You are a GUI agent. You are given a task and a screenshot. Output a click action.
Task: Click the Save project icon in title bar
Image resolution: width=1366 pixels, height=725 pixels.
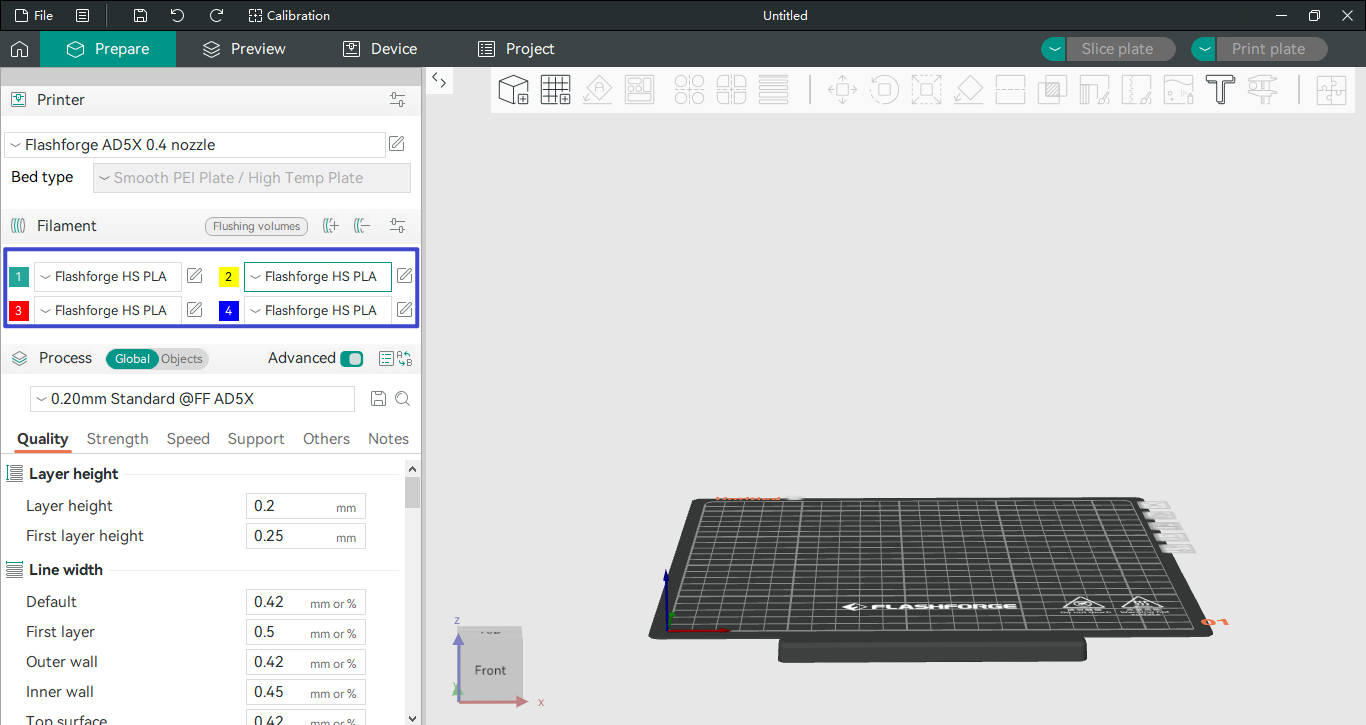click(141, 15)
